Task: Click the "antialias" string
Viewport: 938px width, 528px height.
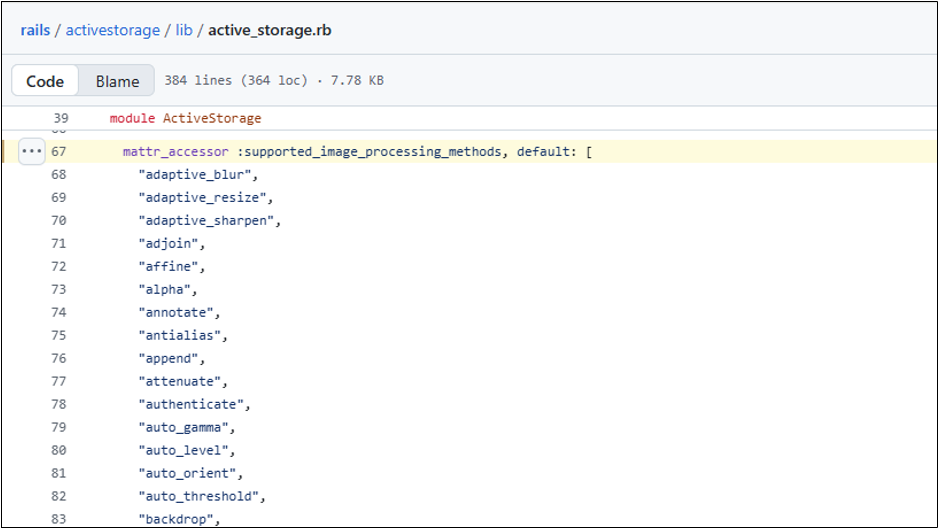Action: (x=179, y=335)
